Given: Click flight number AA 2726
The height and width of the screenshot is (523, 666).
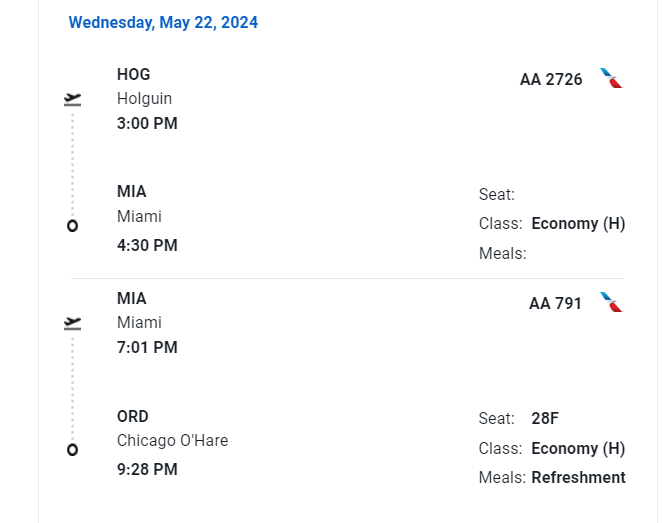Looking at the screenshot, I should (551, 79).
